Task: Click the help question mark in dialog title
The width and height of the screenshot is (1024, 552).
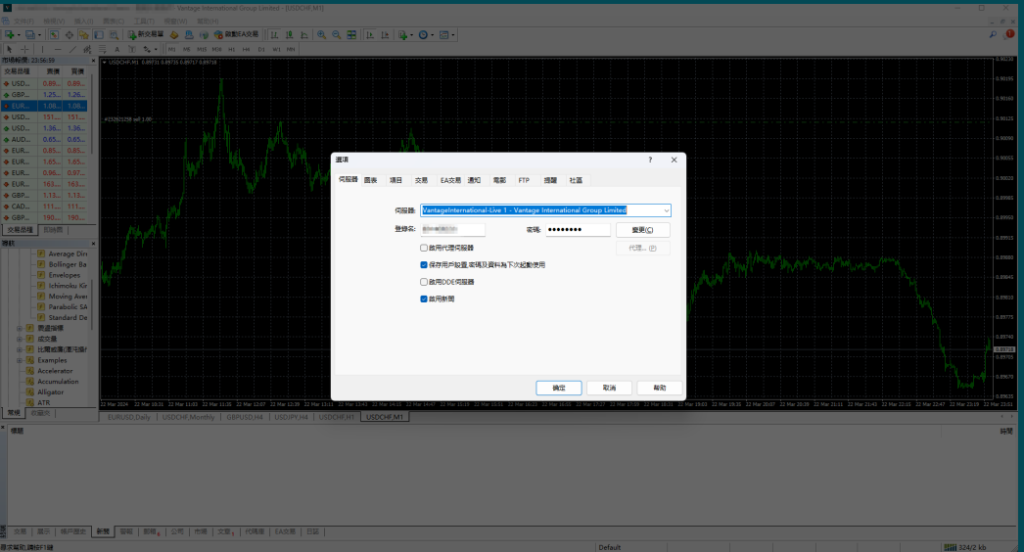Action: pyautogui.click(x=650, y=159)
